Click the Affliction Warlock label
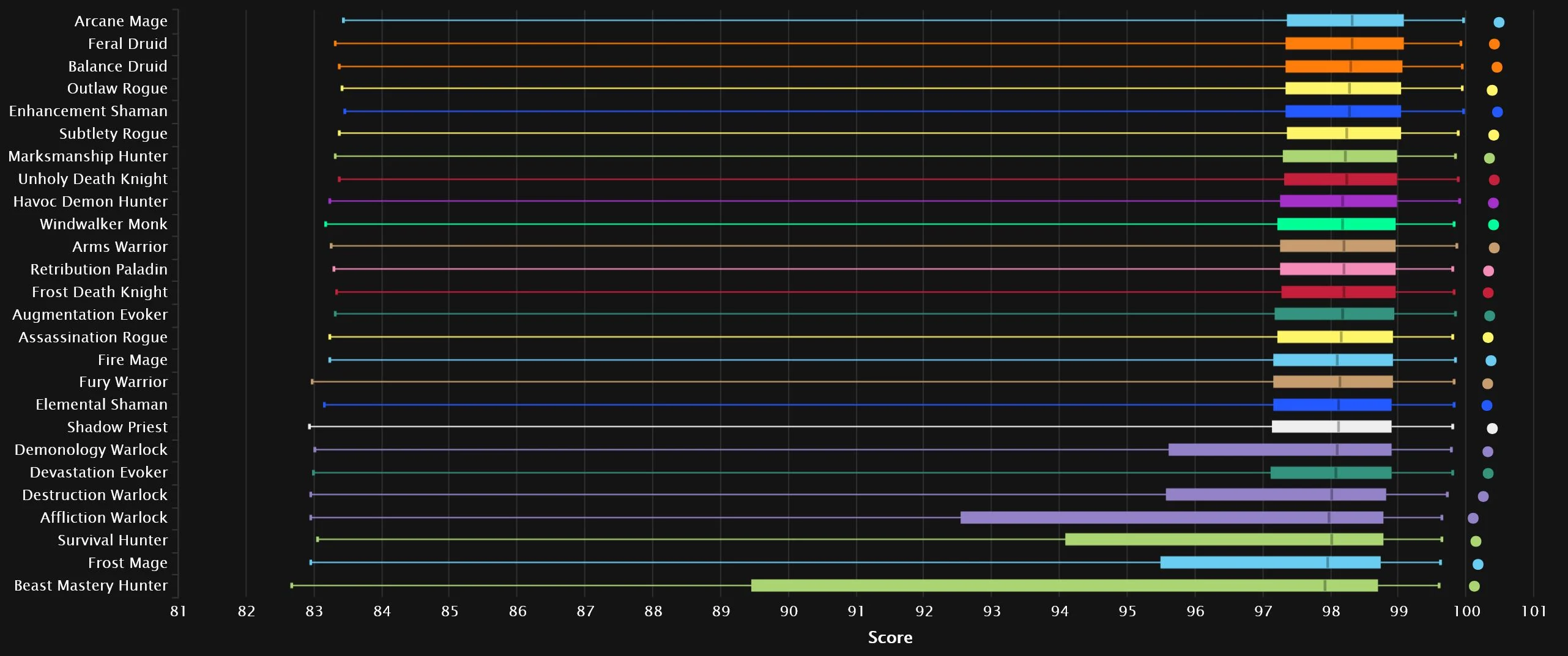Screen dimensions: 1568x656 [x=103, y=518]
